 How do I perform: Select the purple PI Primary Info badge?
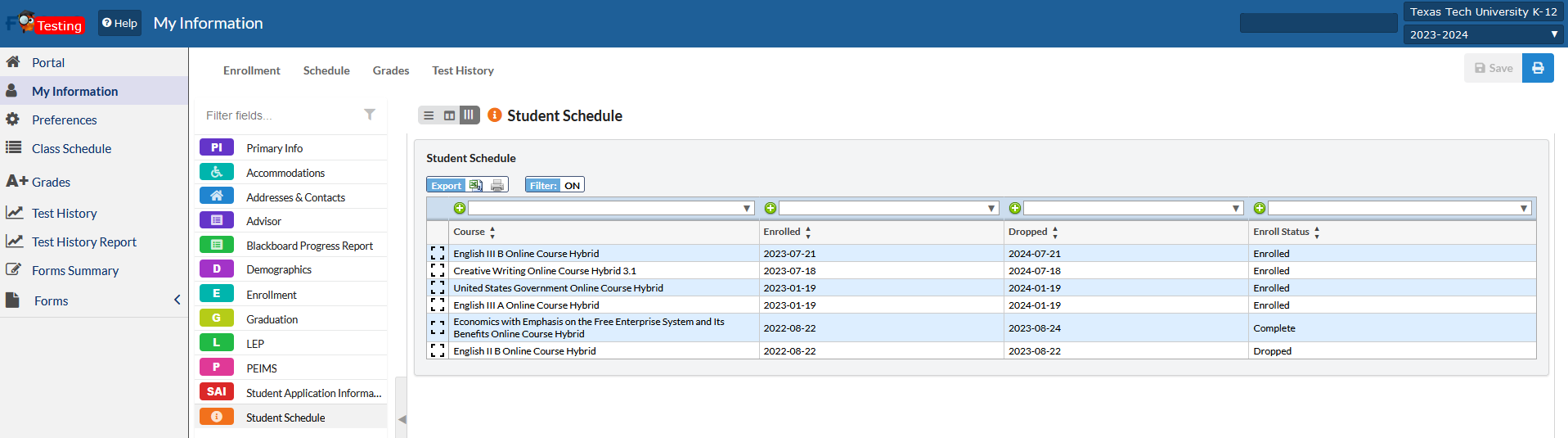[x=217, y=147]
